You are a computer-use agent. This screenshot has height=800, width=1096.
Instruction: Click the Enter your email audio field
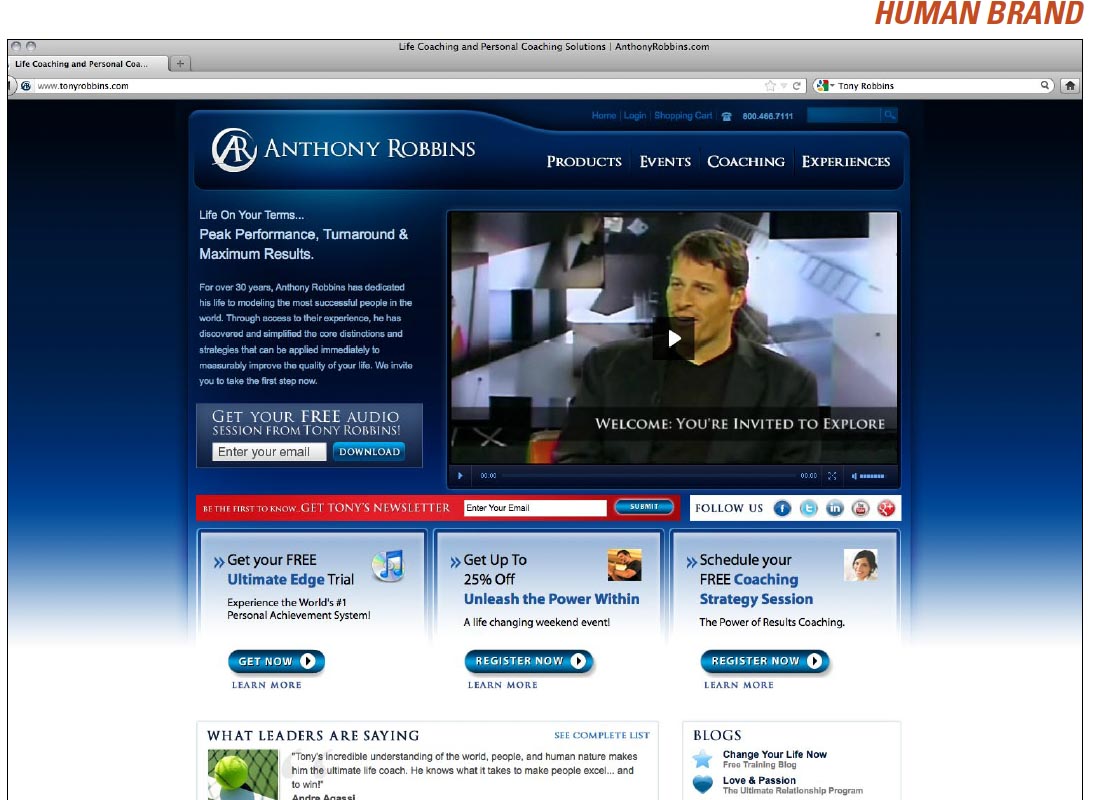269,452
